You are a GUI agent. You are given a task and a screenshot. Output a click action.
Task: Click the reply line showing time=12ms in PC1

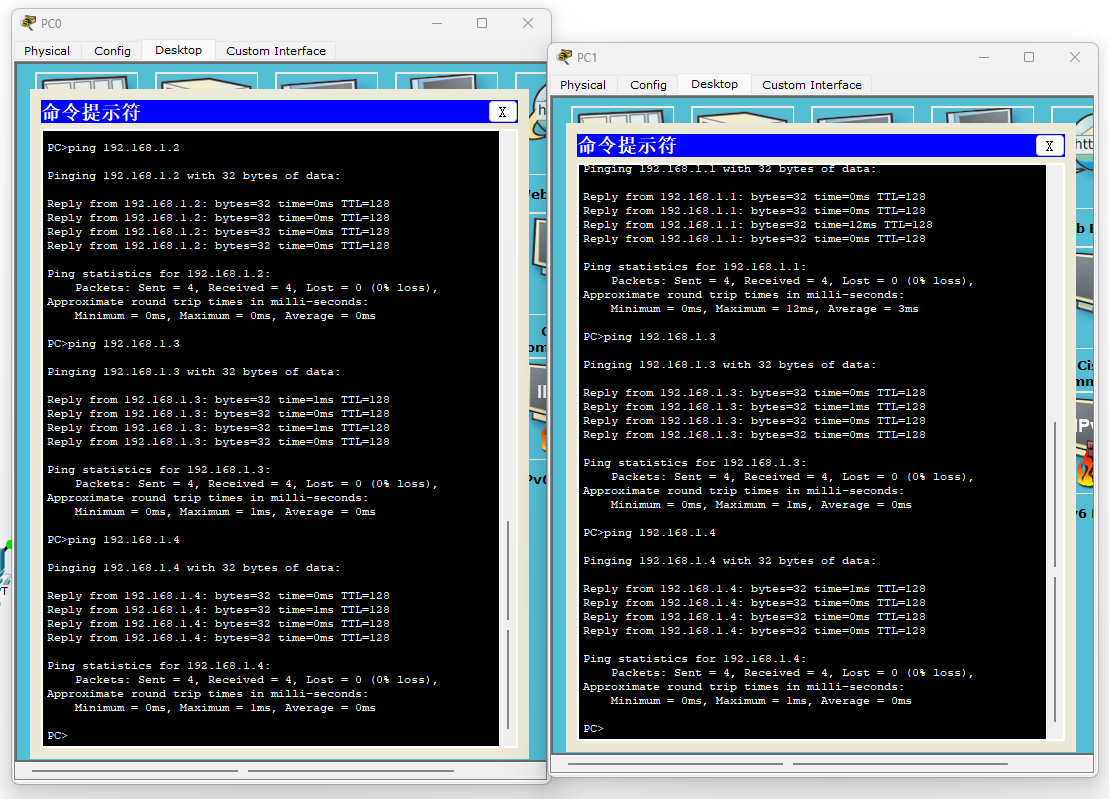pos(757,225)
